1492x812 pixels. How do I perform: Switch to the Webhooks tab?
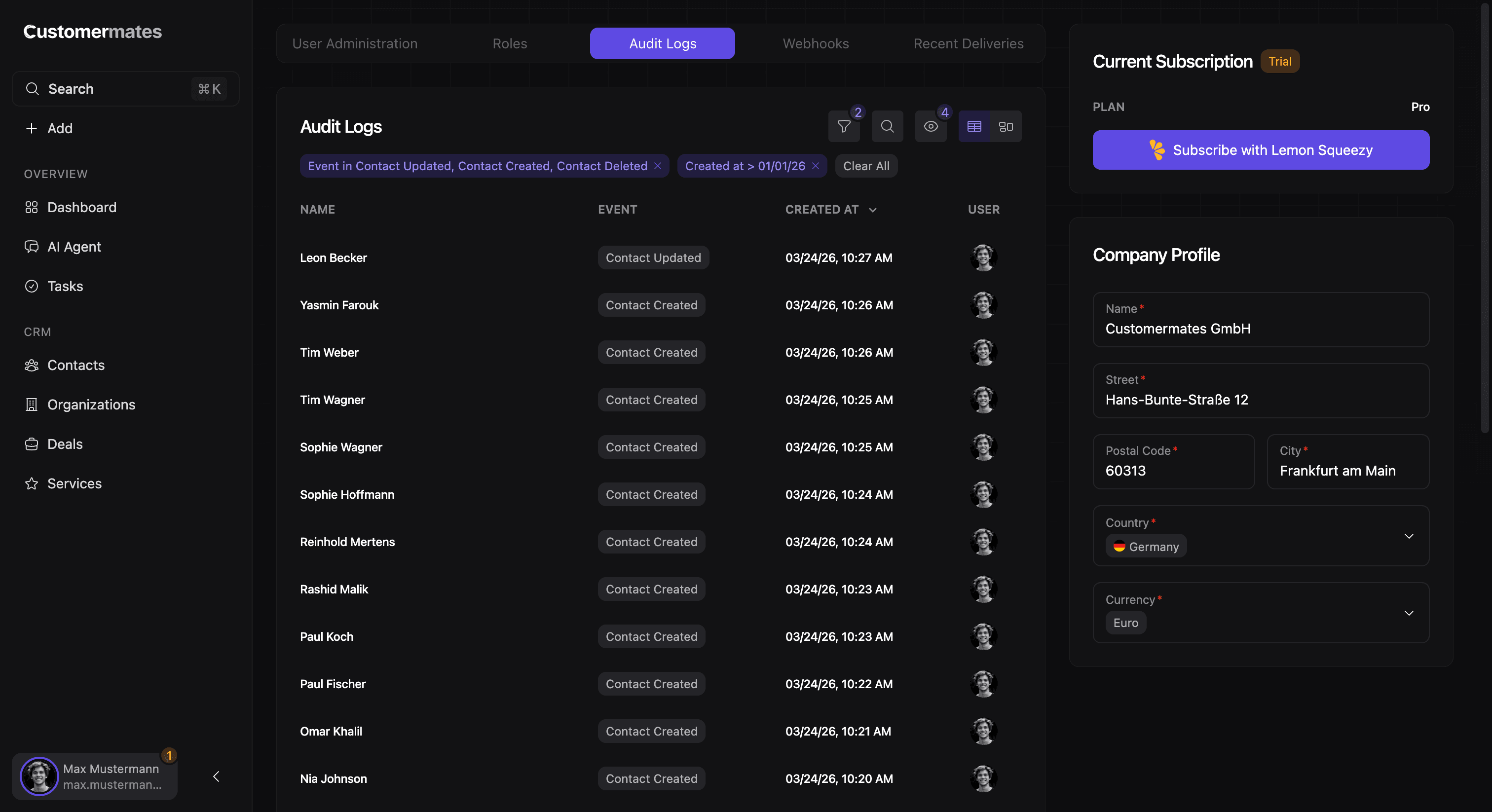click(816, 43)
